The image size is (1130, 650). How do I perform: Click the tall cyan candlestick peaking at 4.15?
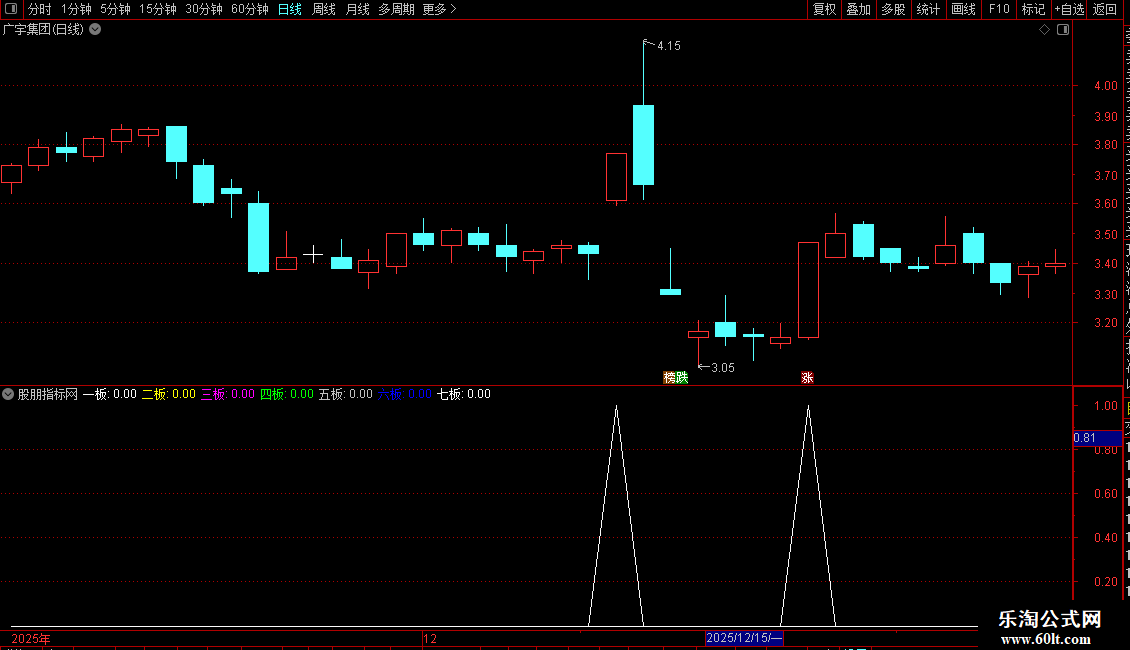pos(644,144)
